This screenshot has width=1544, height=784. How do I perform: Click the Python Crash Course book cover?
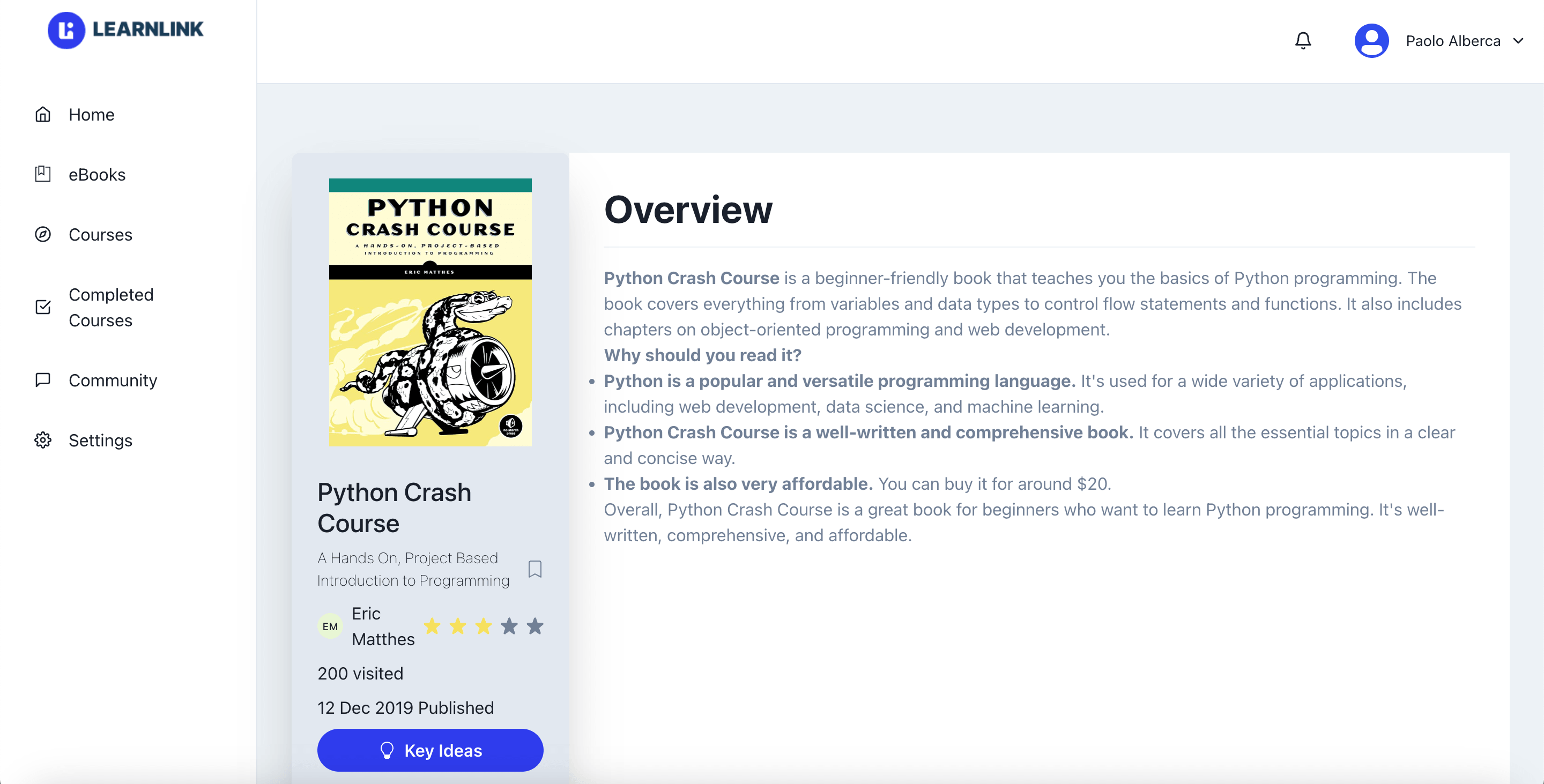click(430, 312)
